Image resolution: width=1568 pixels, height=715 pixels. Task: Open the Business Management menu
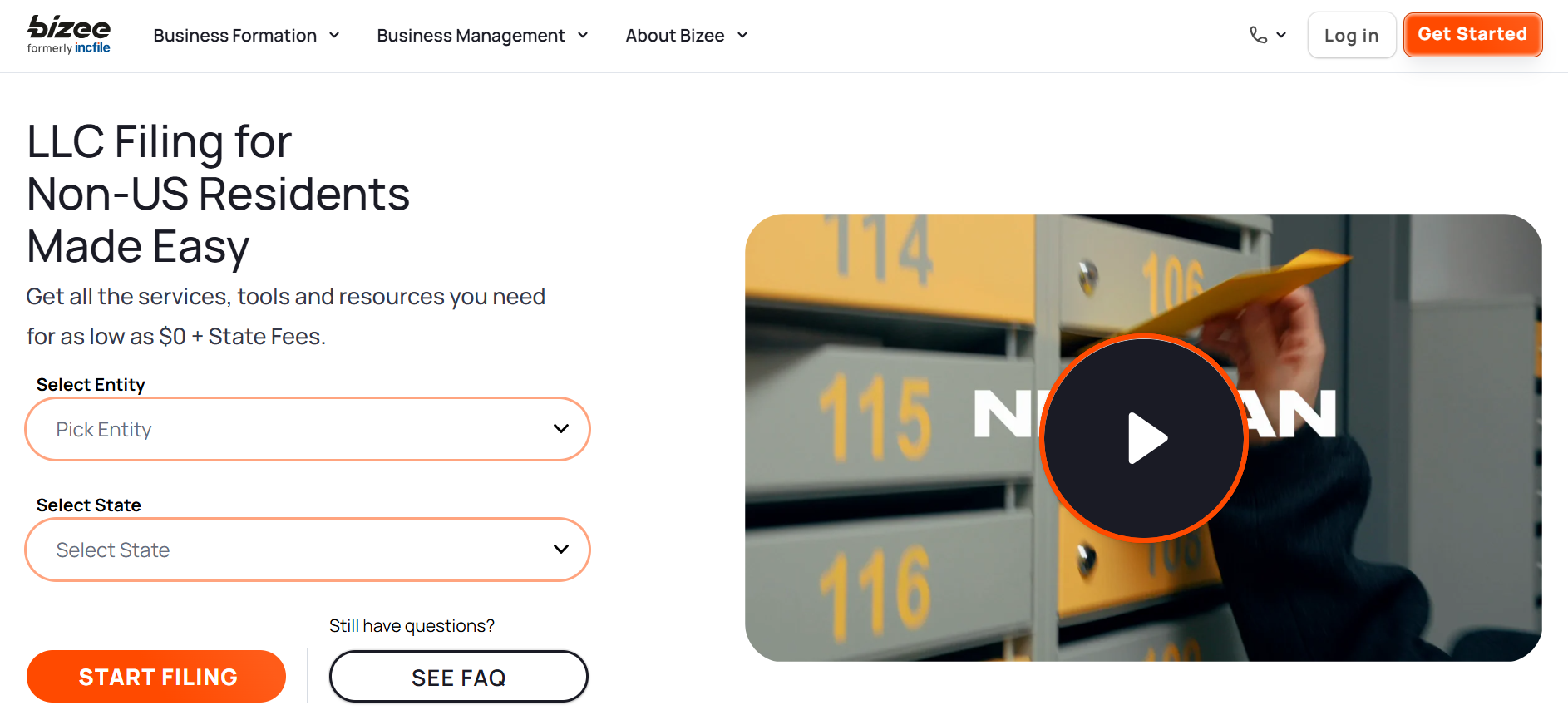pyautogui.click(x=471, y=36)
